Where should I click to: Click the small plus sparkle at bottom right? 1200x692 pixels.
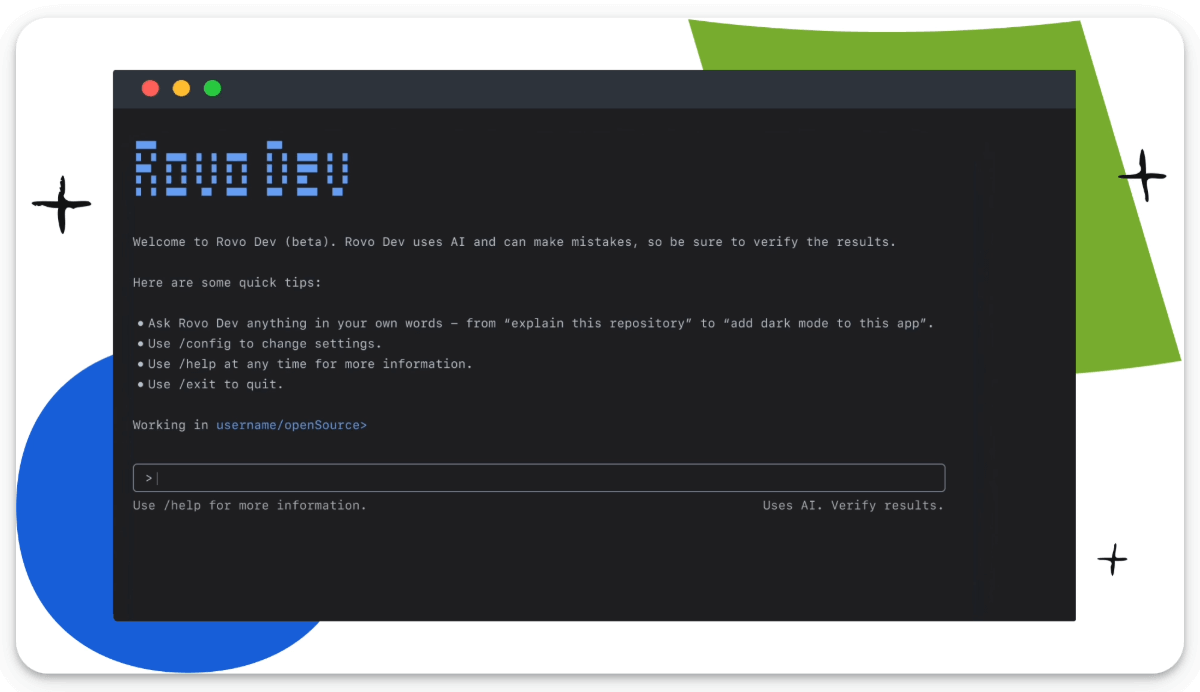[x=1112, y=559]
